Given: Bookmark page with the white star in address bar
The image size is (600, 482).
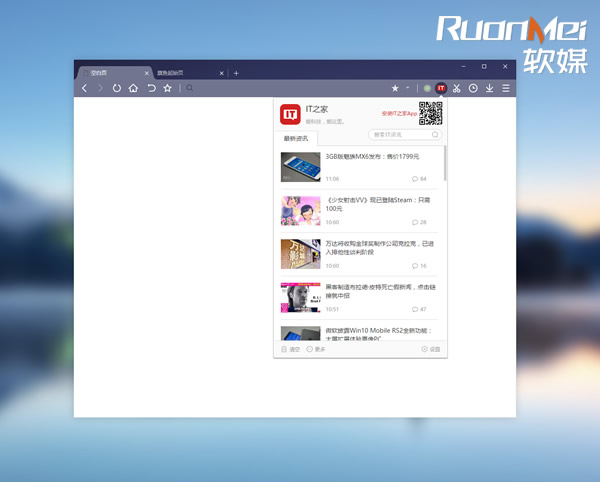Looking at the screenshot, I should pyautogui.click(x=395, y=88).
